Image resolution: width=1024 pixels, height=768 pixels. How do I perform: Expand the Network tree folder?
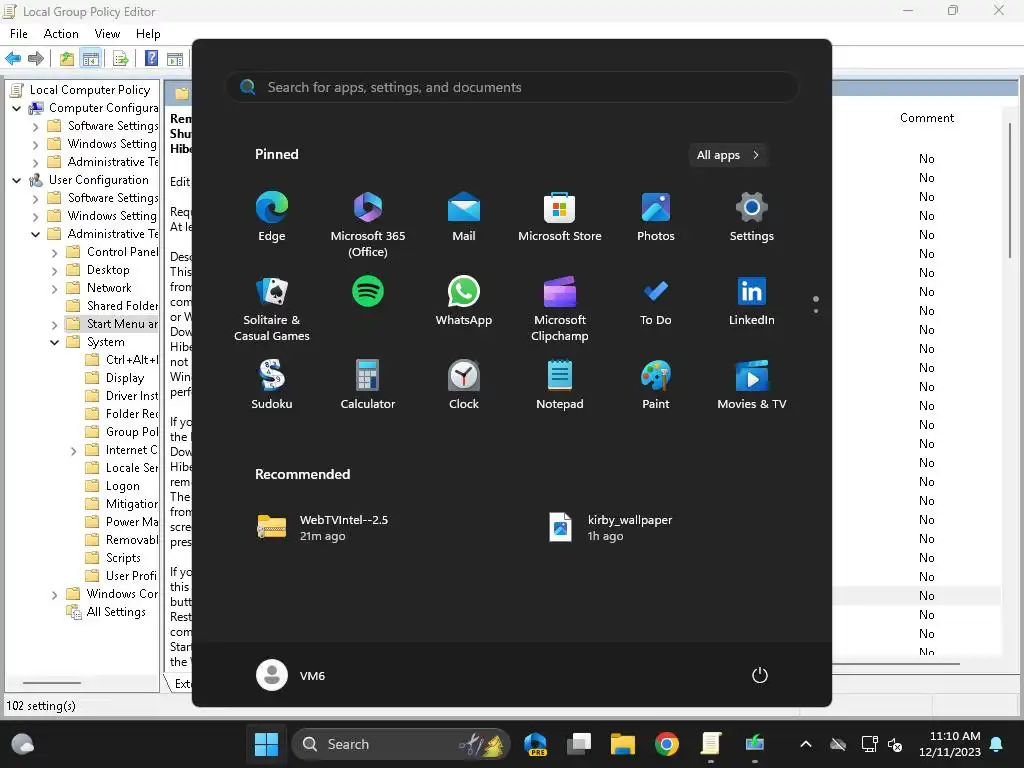55,289
